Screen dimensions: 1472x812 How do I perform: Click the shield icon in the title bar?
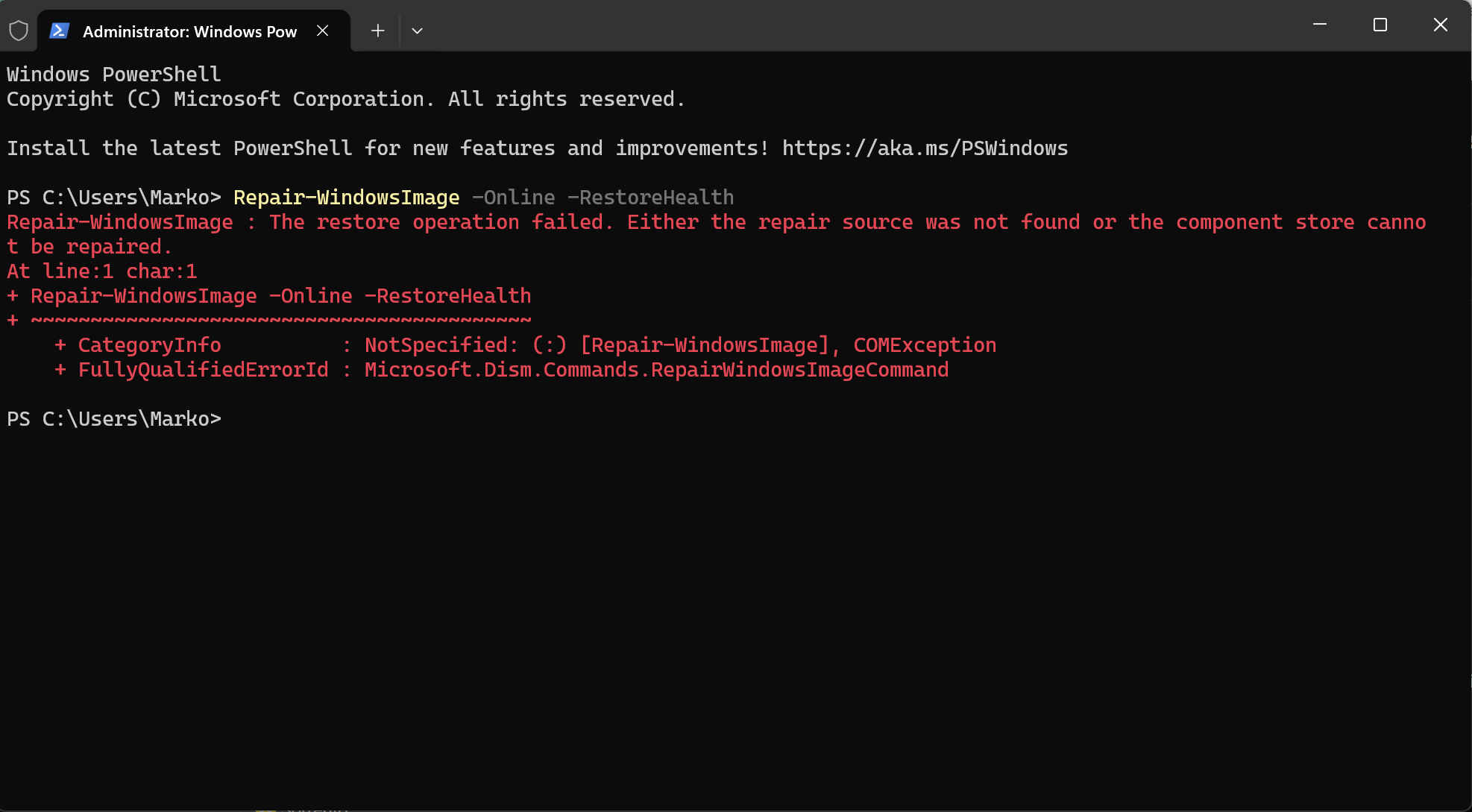tap(19, 31)
